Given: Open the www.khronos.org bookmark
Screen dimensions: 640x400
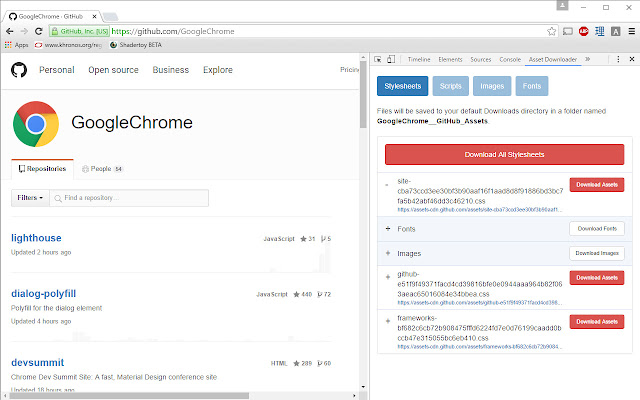Looking at the screenshot, I should click(68, 45).
